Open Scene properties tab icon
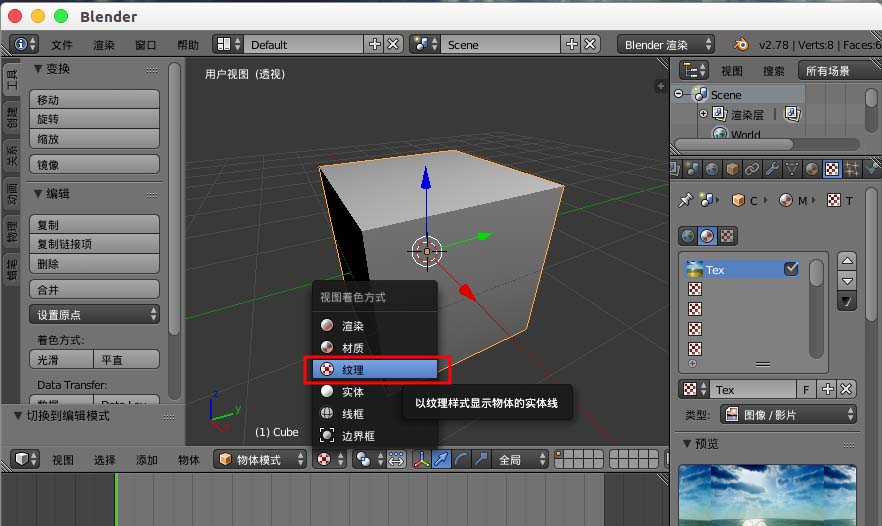 [x=693, y=169]
